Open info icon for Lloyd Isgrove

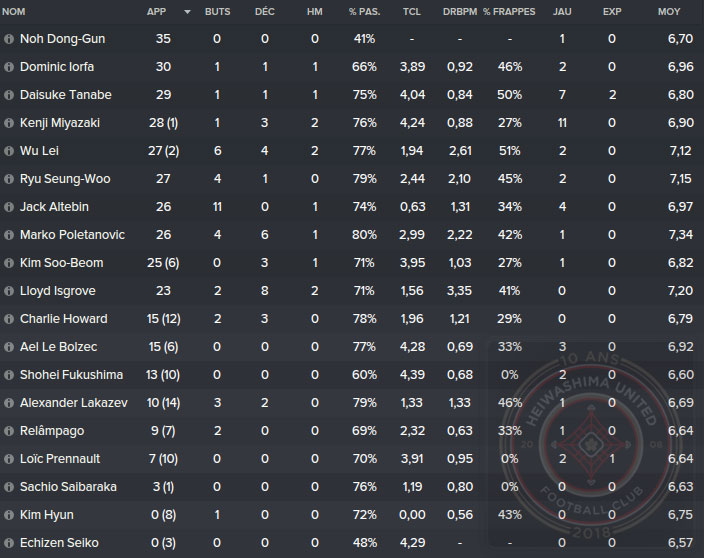click(x=9, y=291)
